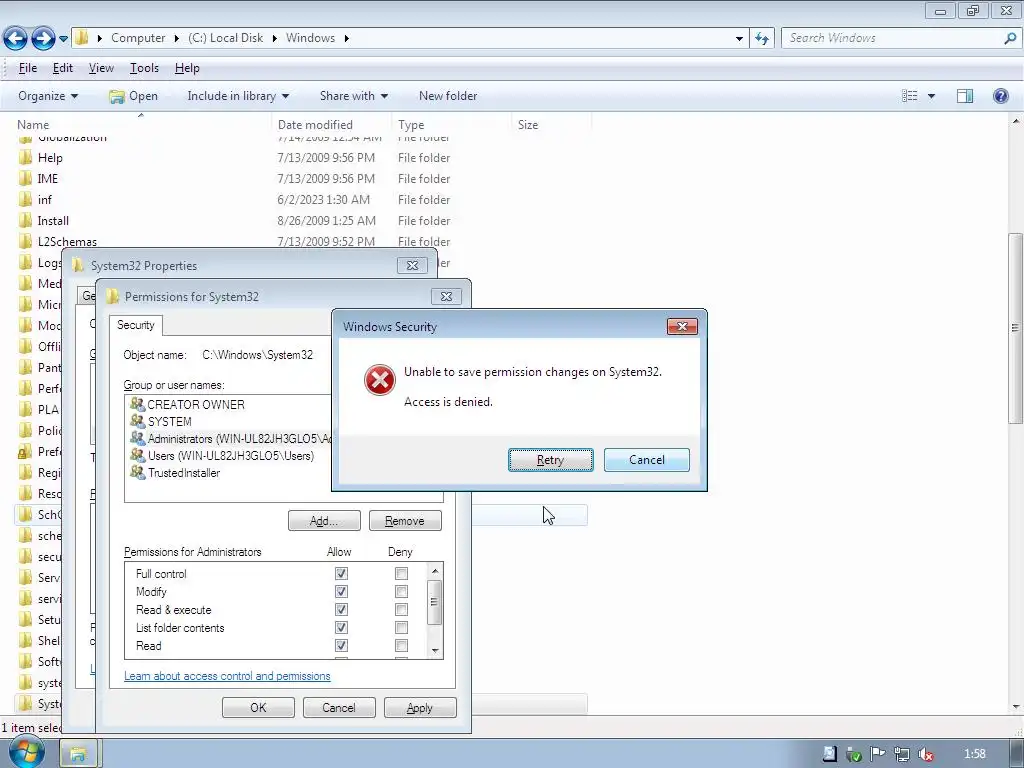Screen dimensions: 1024x768
Task: Click the blue Help question mark icon
Action: [x=1000, y=96]
